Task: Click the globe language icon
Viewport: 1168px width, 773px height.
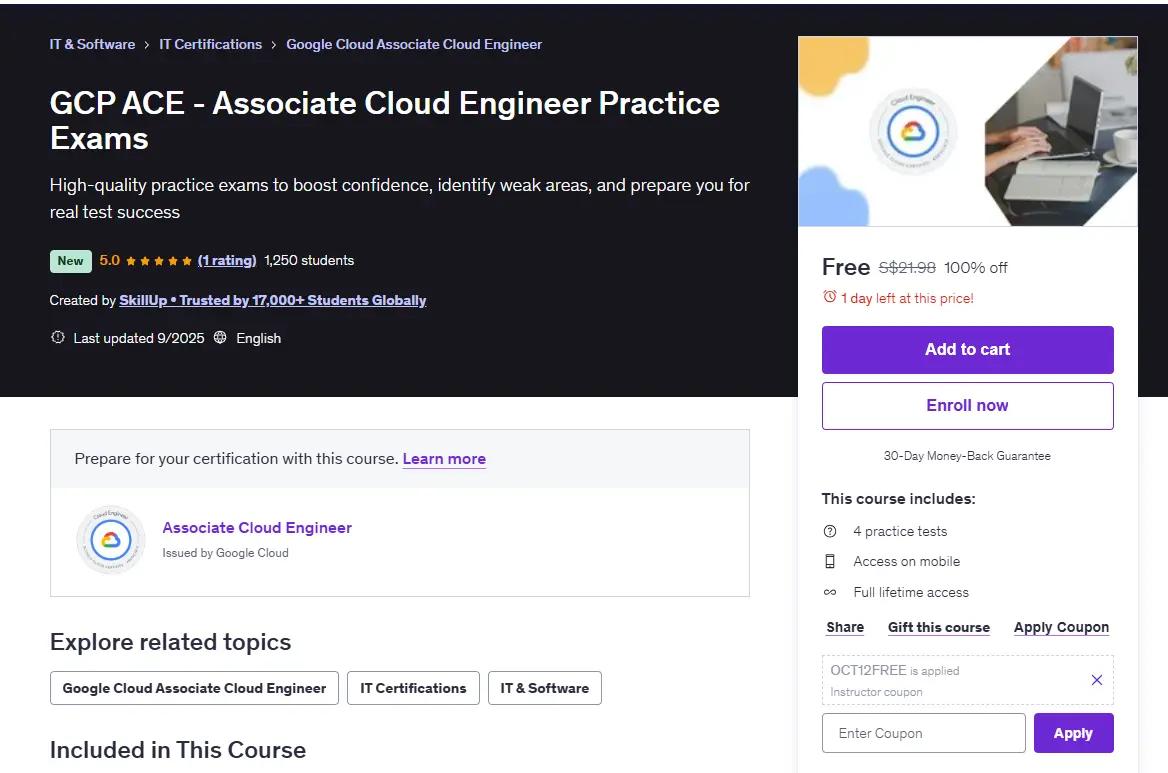Action: pos(220,337)
